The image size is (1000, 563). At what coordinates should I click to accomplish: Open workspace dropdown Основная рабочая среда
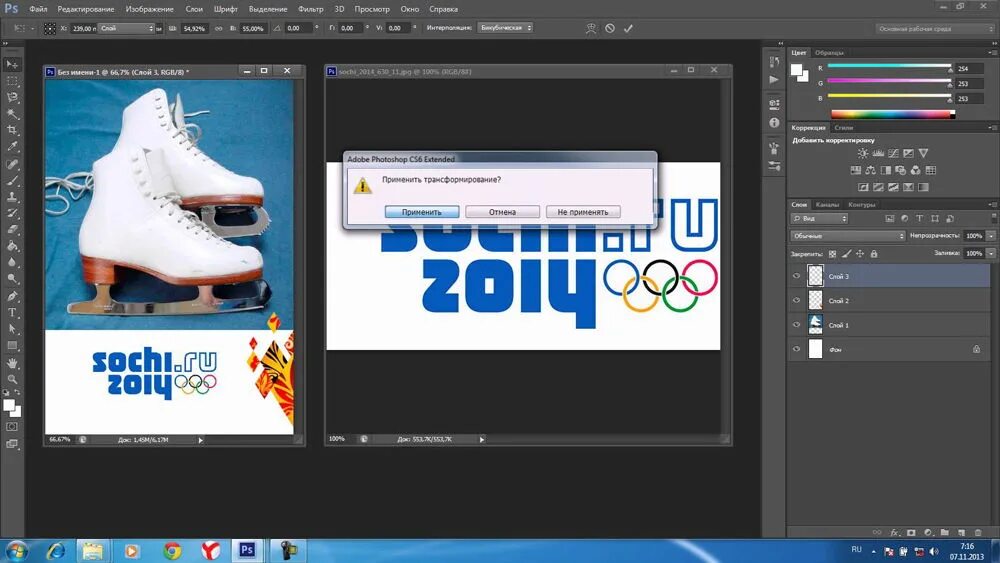[934, 29]
